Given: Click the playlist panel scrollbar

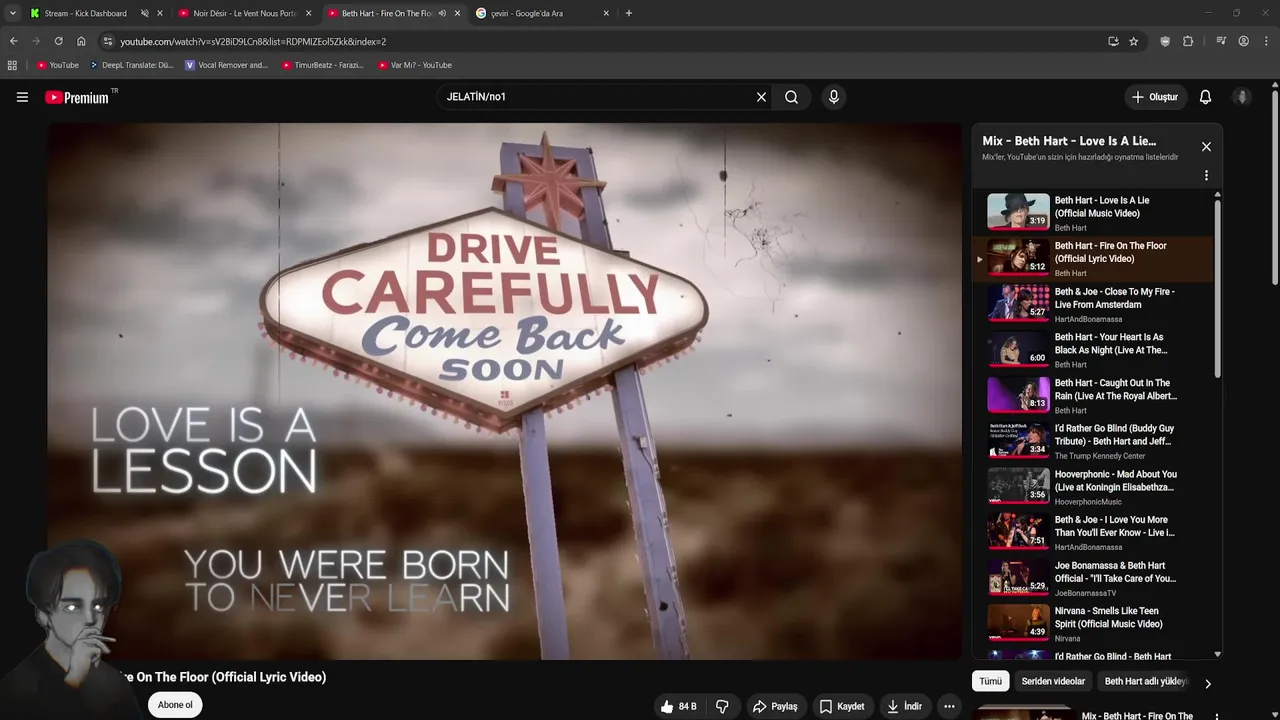Looking at the screenshot, I should [x=1217, y=290].
